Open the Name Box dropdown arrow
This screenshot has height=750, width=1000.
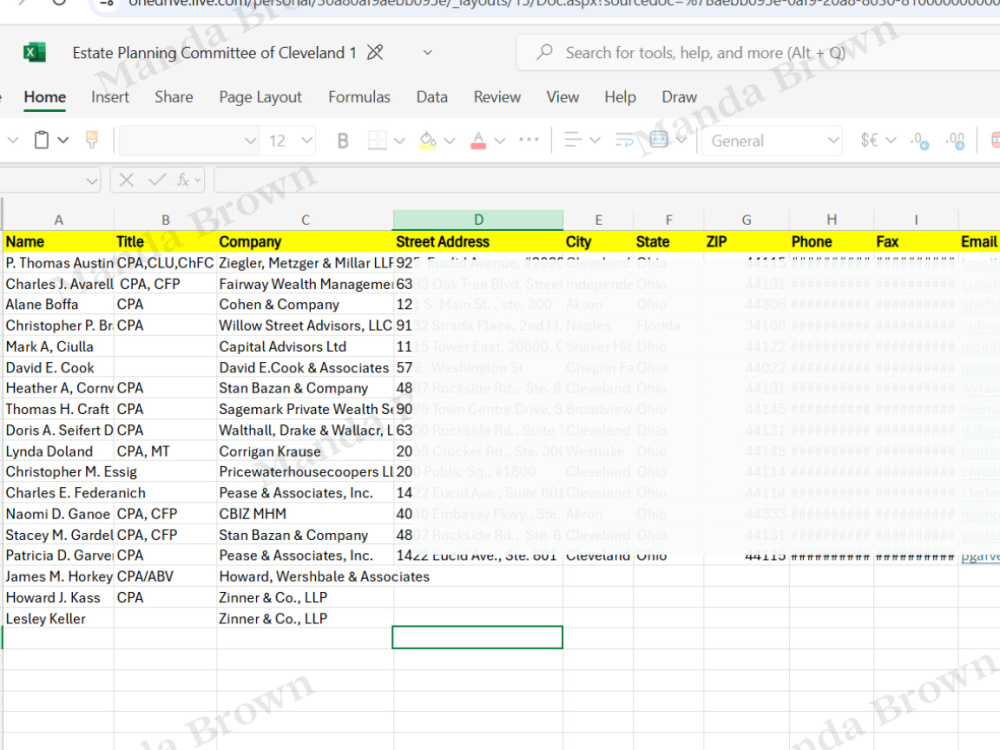click(92, 181)
